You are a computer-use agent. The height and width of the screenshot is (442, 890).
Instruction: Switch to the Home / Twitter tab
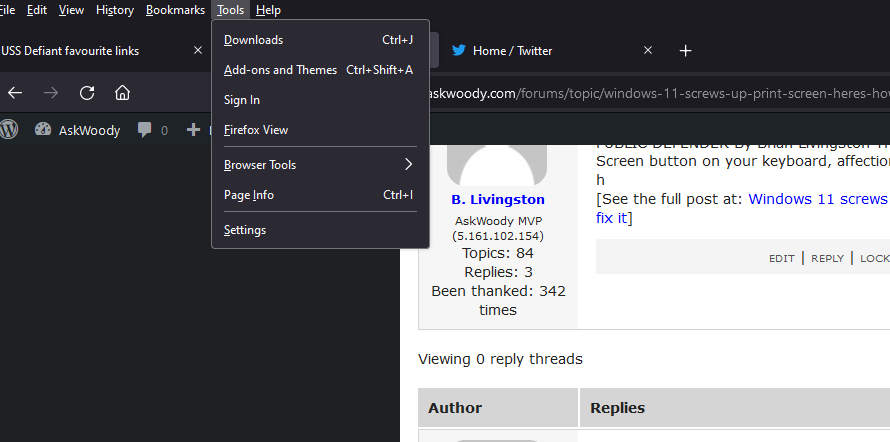click(x=540, y=50)
